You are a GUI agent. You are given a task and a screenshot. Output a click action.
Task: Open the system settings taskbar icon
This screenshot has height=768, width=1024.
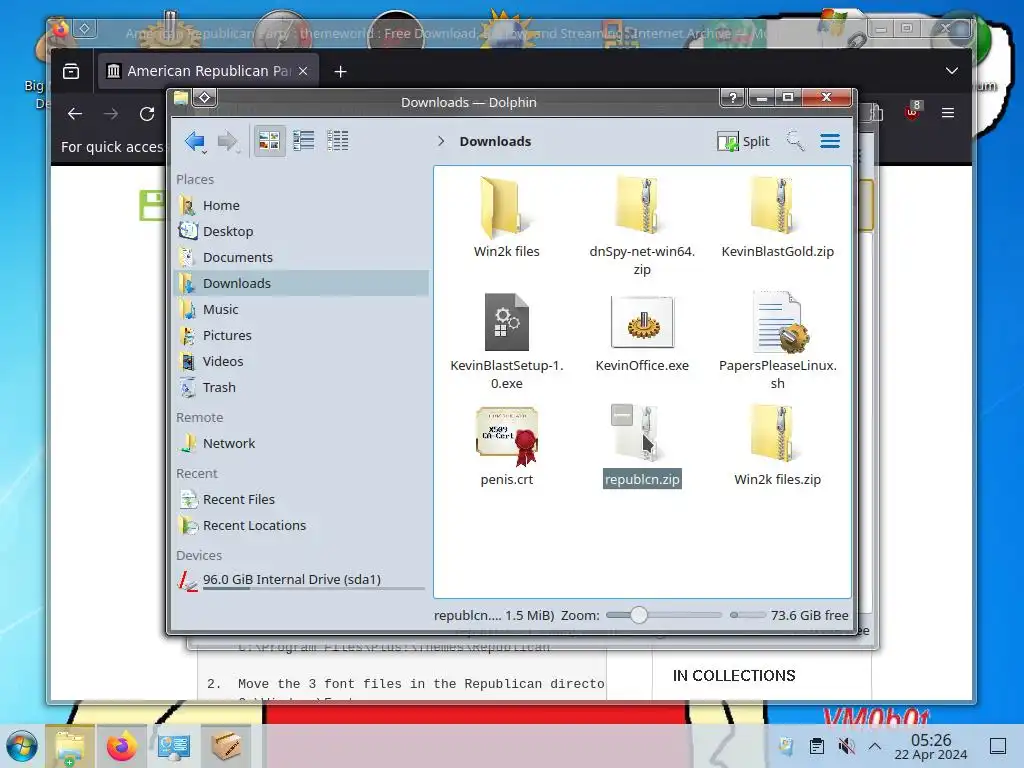point(174,746)
